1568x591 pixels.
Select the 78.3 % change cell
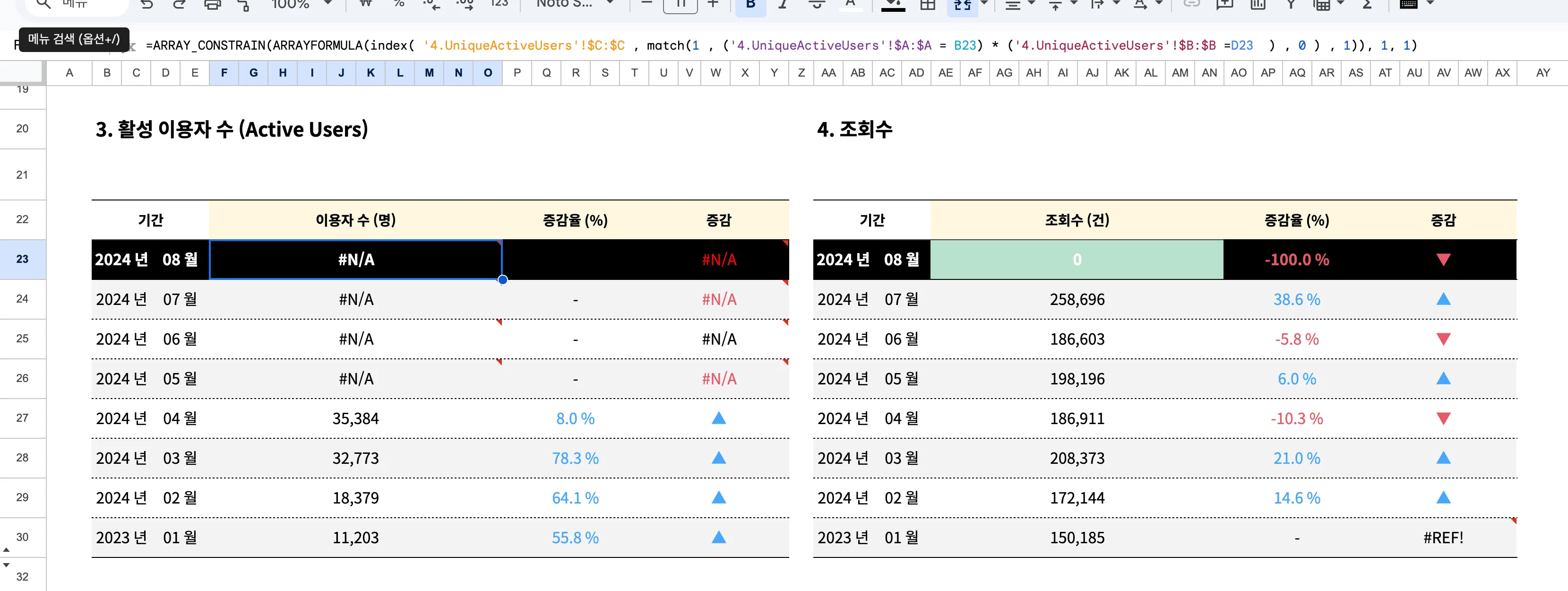[575, 458]
